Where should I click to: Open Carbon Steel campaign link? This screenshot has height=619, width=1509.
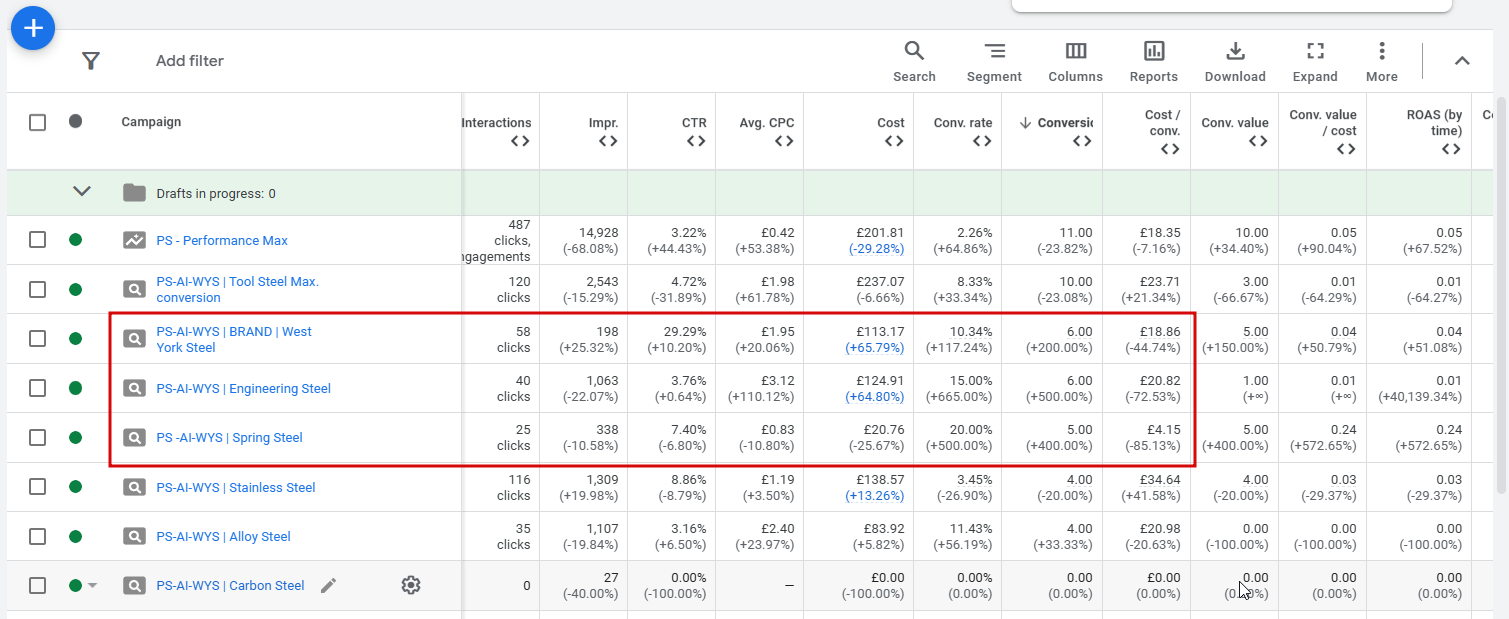point(230,586)
